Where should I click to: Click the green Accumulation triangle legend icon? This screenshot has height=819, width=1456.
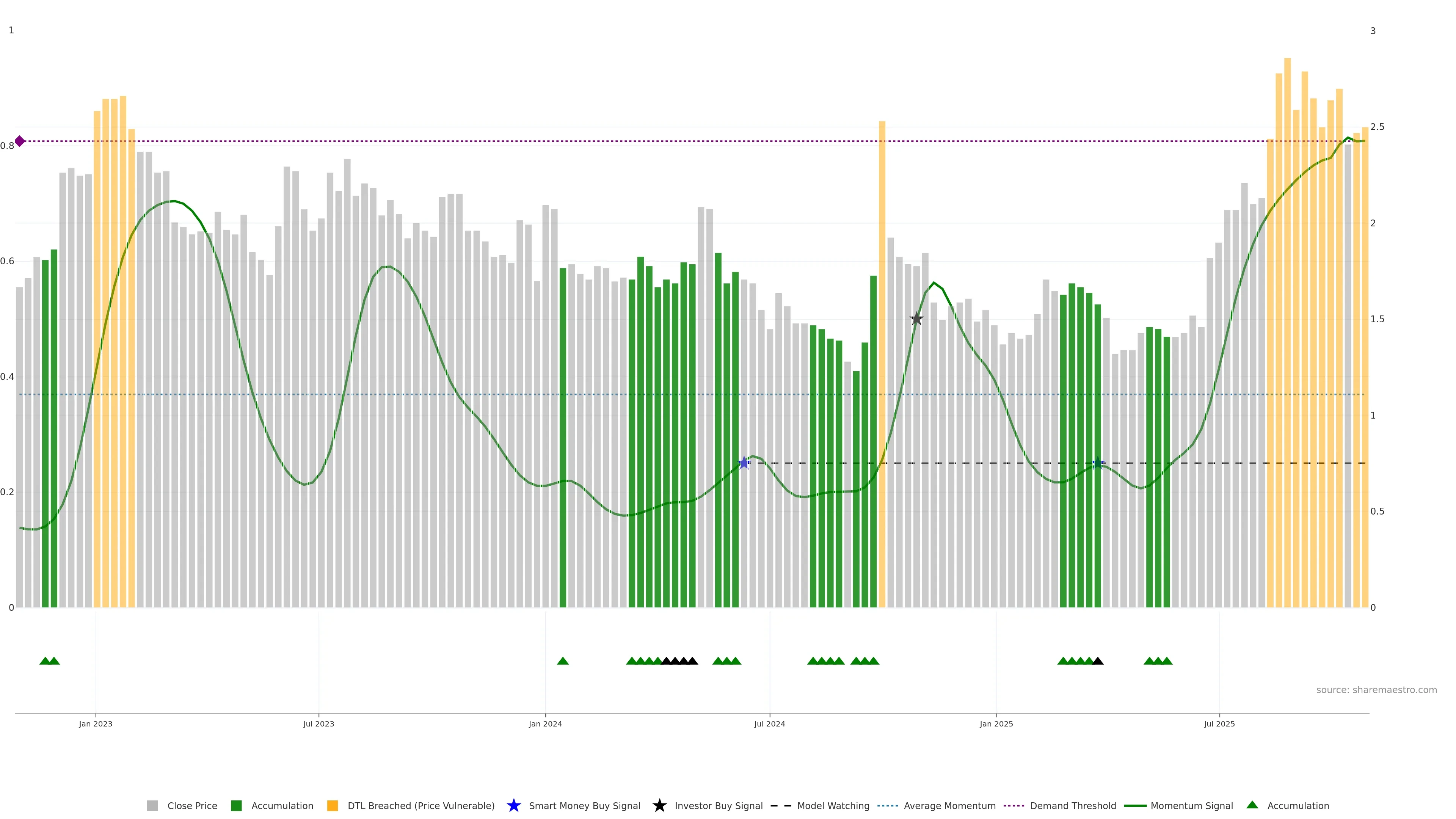pyautogui.click(x=1252, y=805)
